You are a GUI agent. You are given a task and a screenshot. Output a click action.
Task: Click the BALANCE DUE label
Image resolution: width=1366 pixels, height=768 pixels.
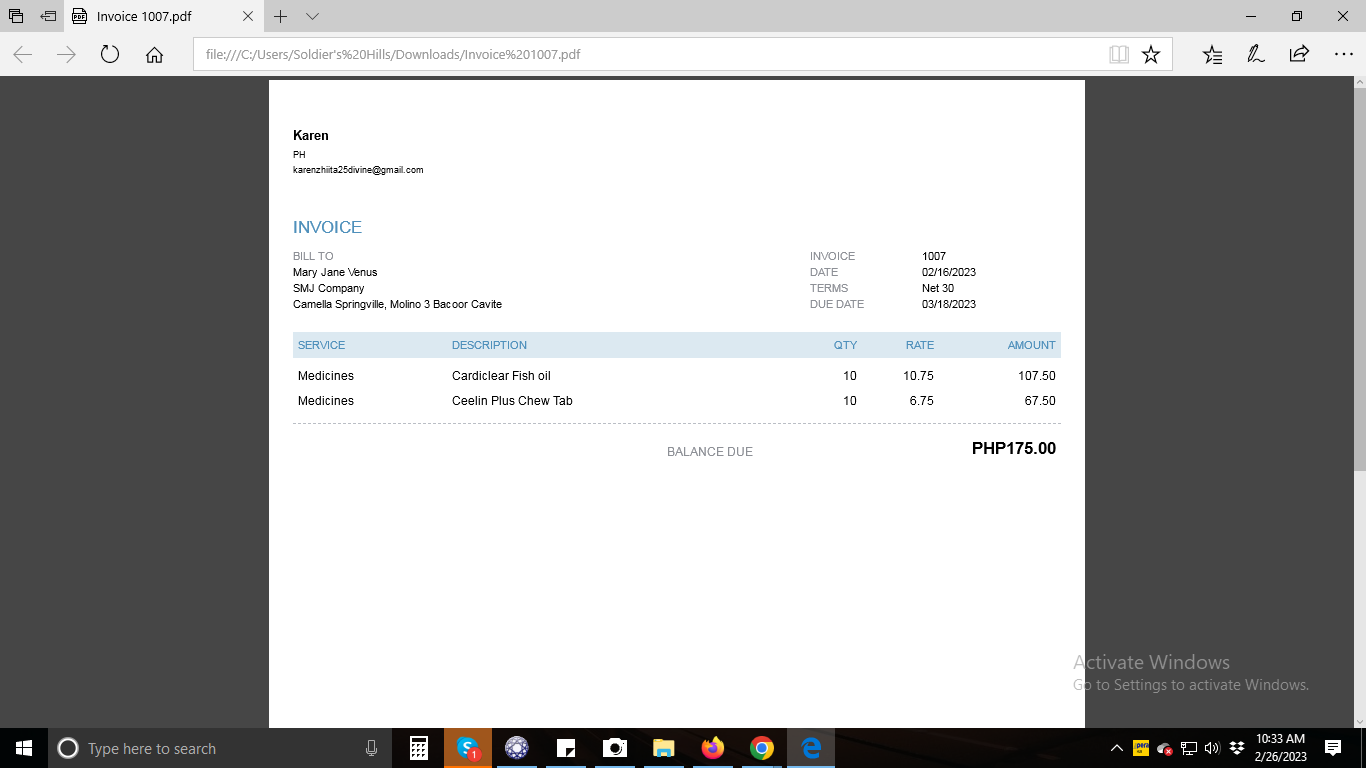710,452
